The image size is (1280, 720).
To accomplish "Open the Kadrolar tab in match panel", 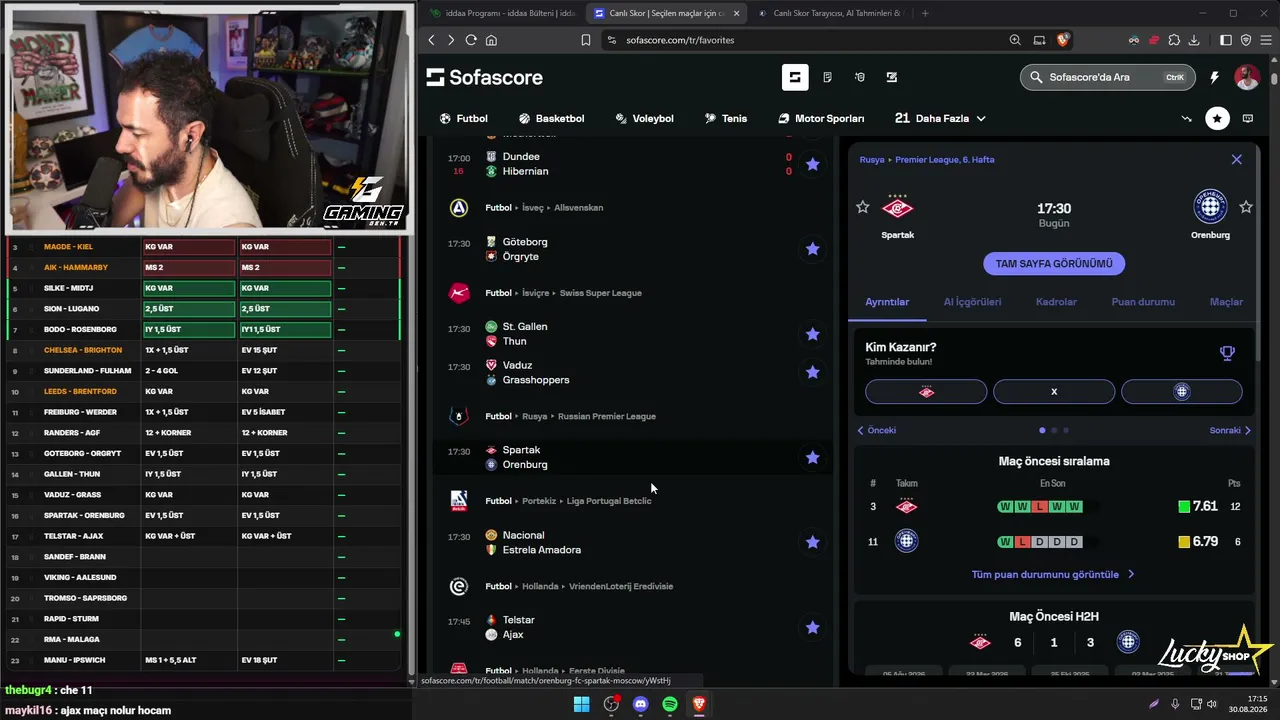I will [x=1056, y=302].
